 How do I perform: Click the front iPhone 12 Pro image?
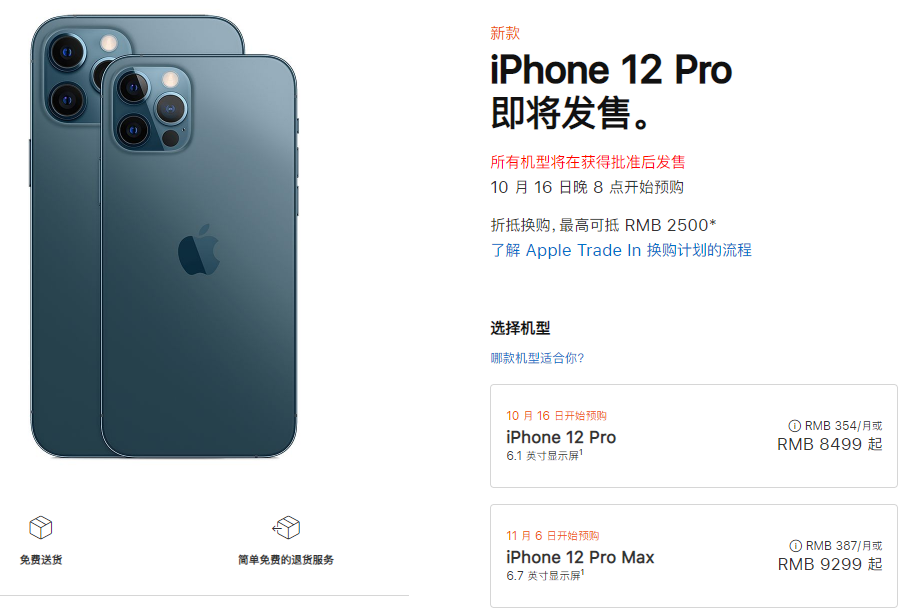199,257
